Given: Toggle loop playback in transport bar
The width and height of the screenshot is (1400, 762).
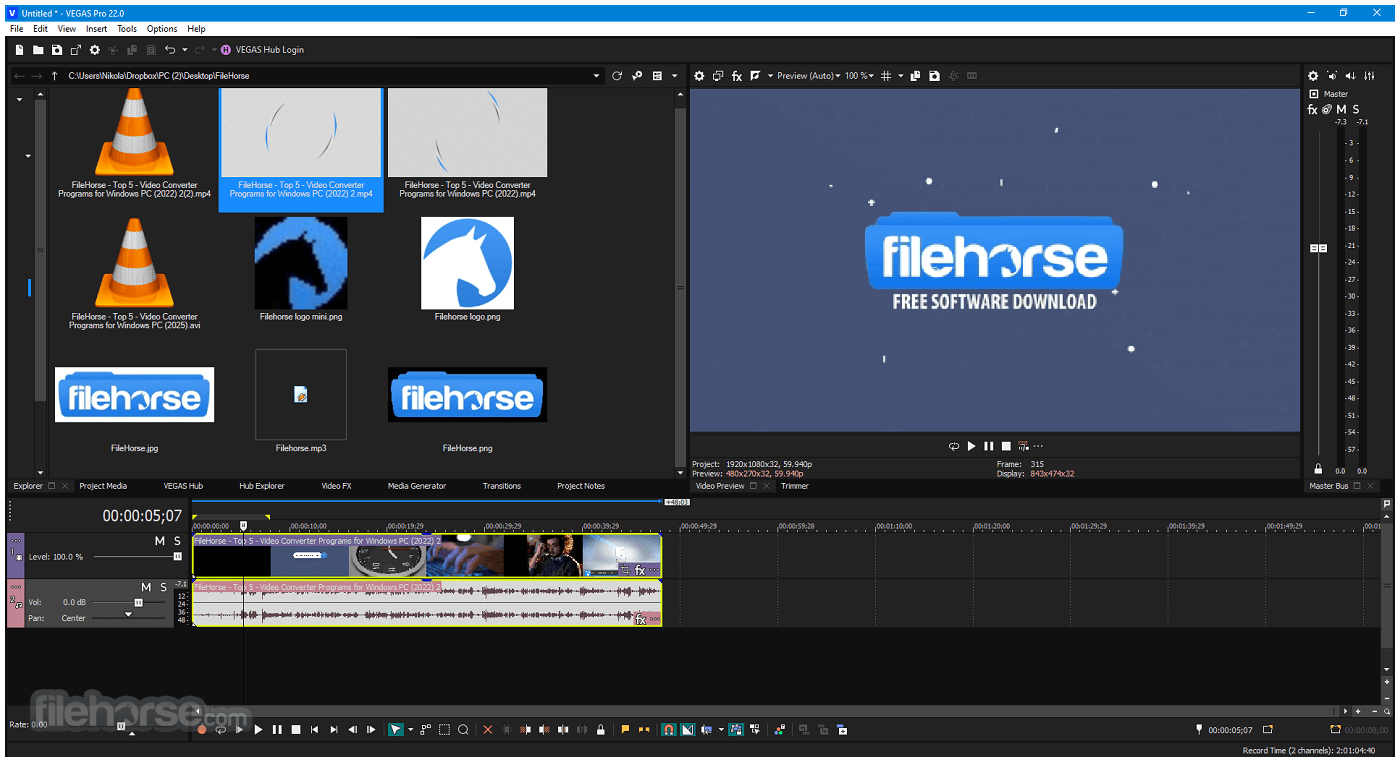Looking at the screenshot, I should (220, 730).
